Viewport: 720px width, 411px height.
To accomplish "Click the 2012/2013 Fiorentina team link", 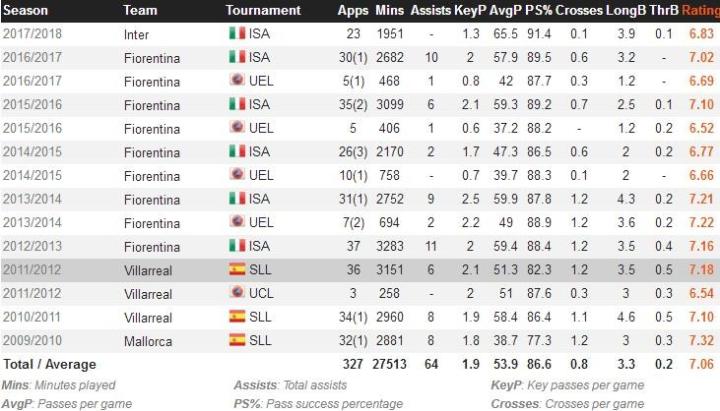I will click(152, 246).
